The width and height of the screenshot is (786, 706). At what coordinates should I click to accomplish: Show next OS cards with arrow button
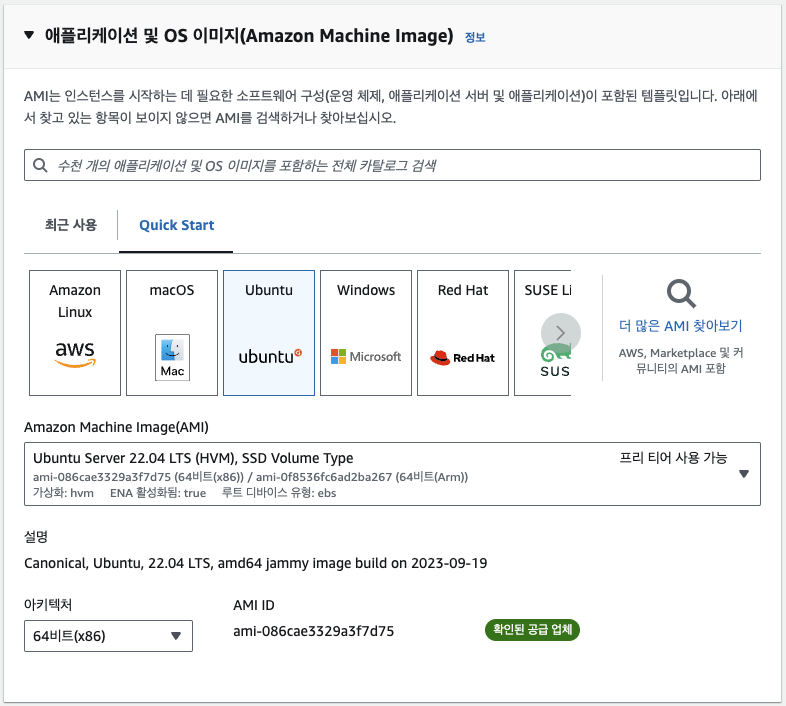[x=561, y=333]
